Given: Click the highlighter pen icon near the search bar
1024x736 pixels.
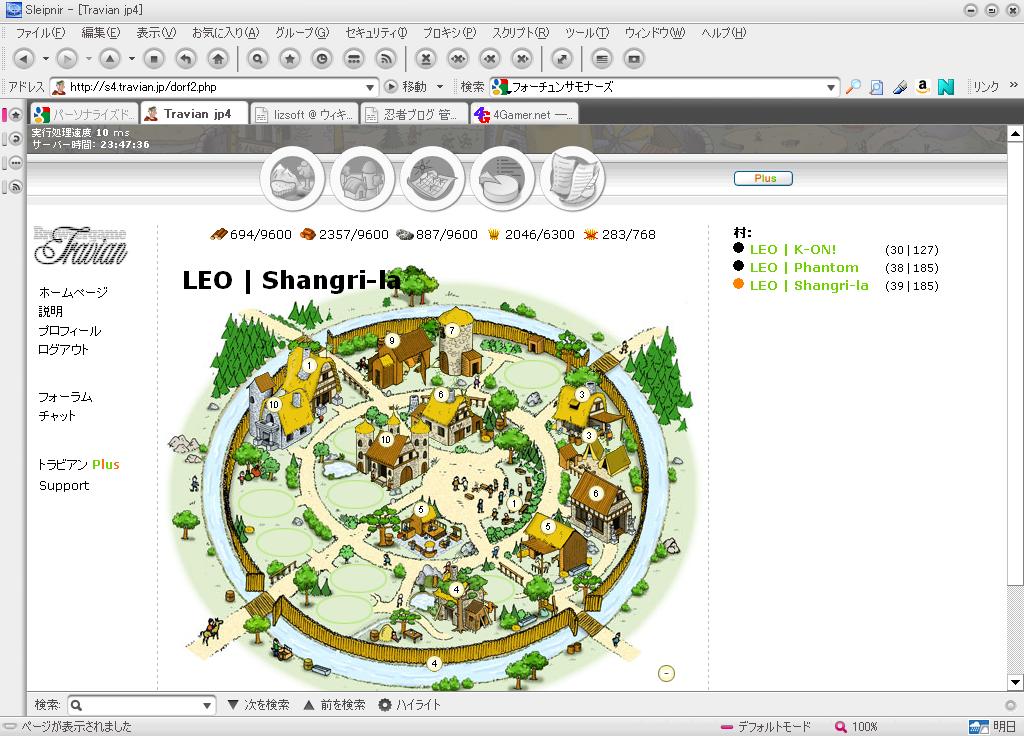Looking at the screenshot, I should tap(900, 86).
